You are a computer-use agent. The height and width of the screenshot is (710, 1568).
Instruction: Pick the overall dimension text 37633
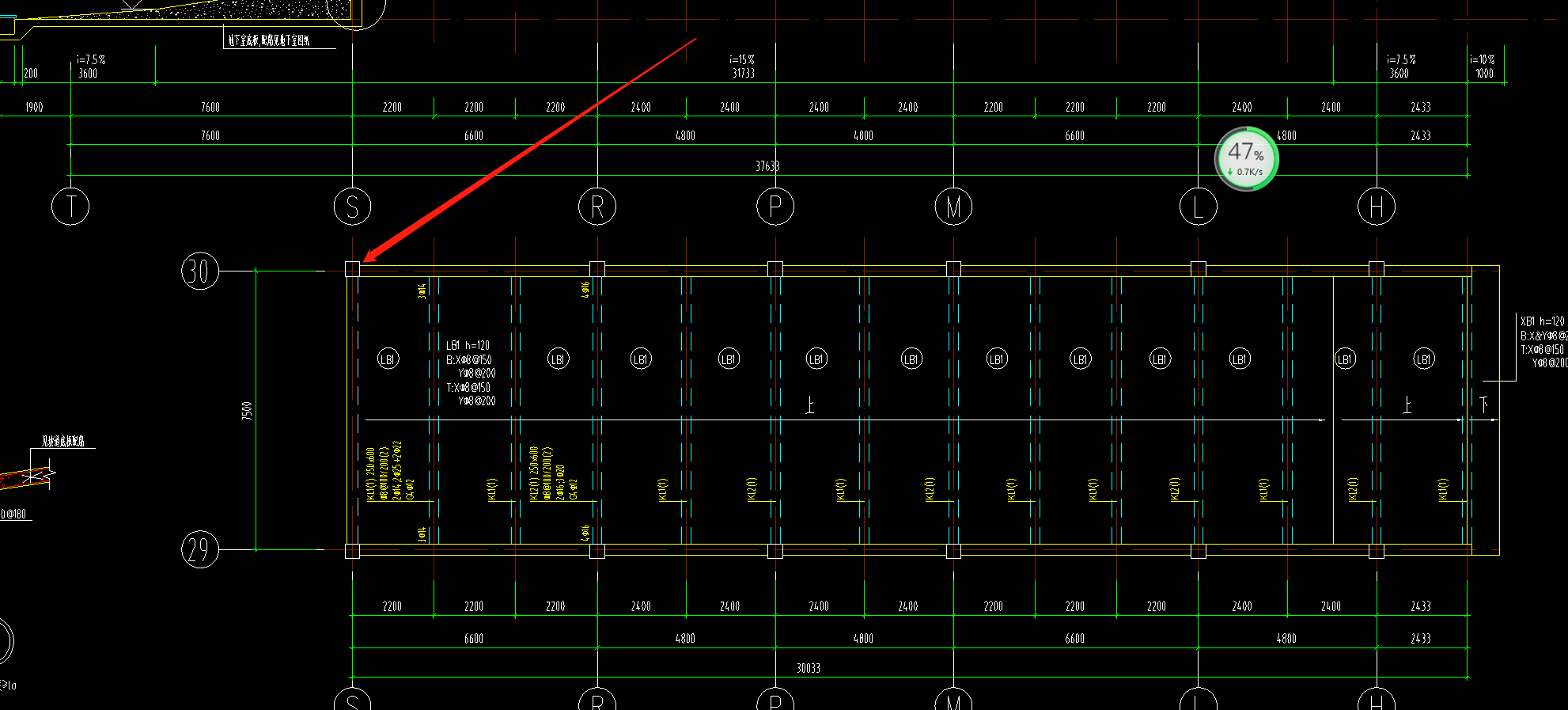767,166
